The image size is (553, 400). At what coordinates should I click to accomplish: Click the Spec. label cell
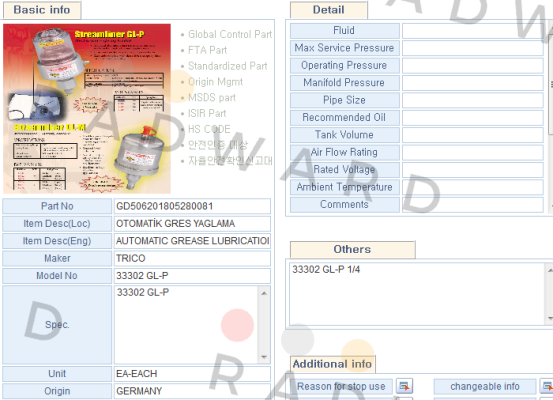tap(57, 325)
